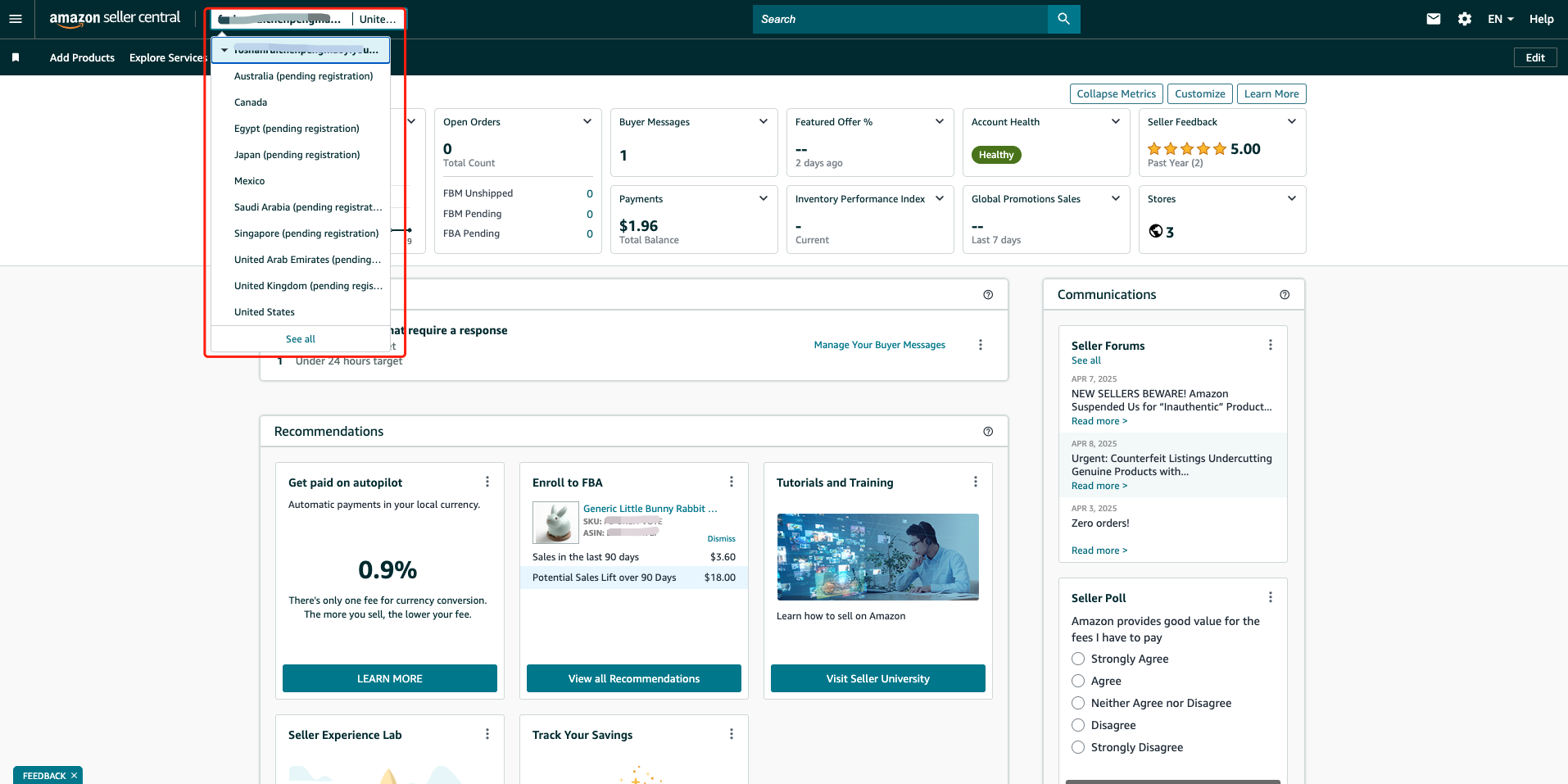Open options menu for Seller Experience Lab
This screenshot has width=1568, height=784.
(x=487, y=734)
